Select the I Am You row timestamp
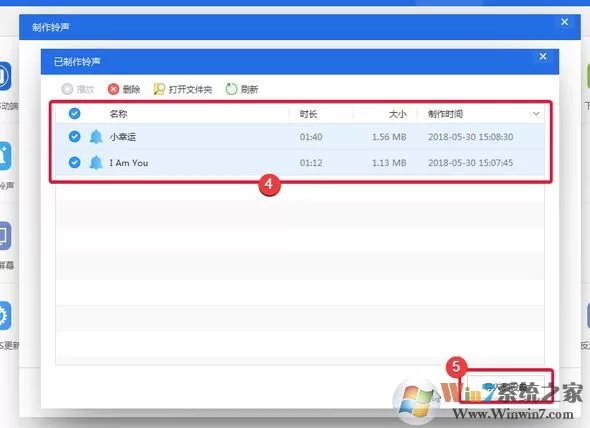Image resolution: width=590 pixels, height=428 pixels. (470, 163)
